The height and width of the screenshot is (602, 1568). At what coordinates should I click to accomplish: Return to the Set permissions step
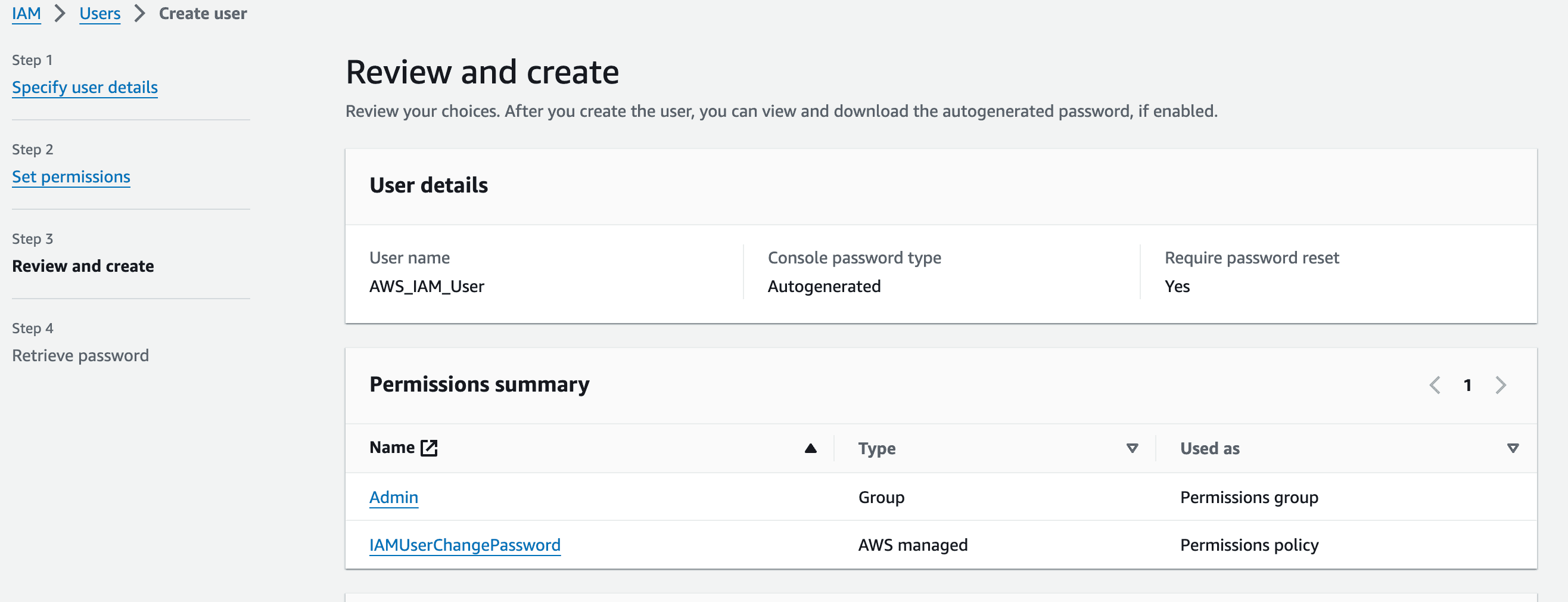tap(71, 176)
